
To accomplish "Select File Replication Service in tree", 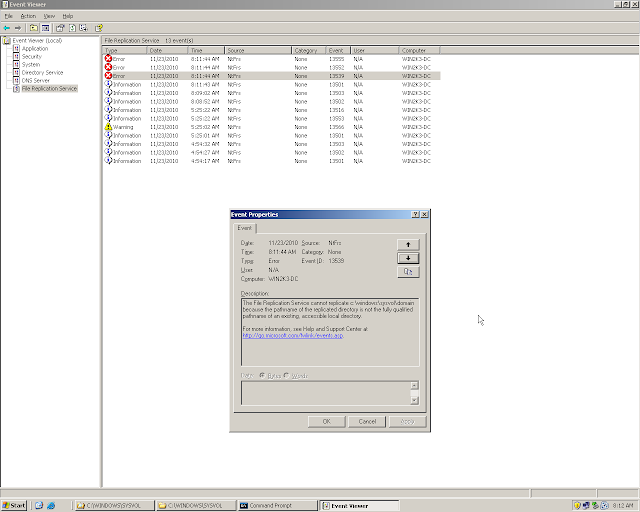I will [x=49, y=89].
